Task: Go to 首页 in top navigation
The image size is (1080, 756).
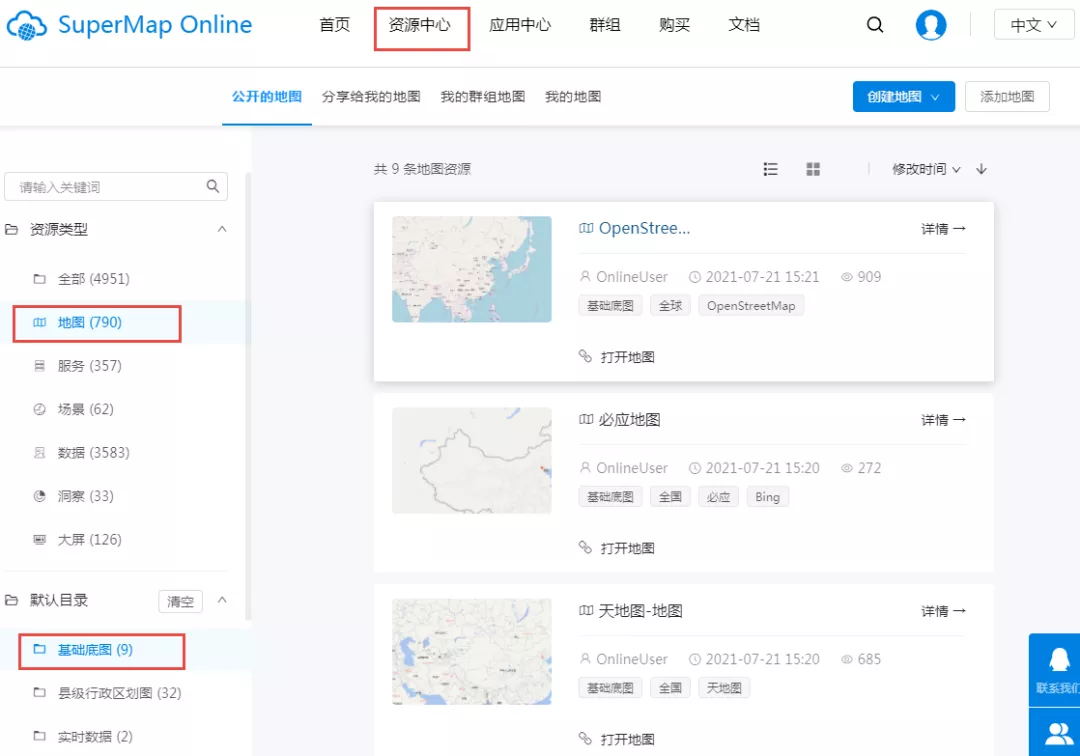Action: pyautogui.click(x=335, y=25)
